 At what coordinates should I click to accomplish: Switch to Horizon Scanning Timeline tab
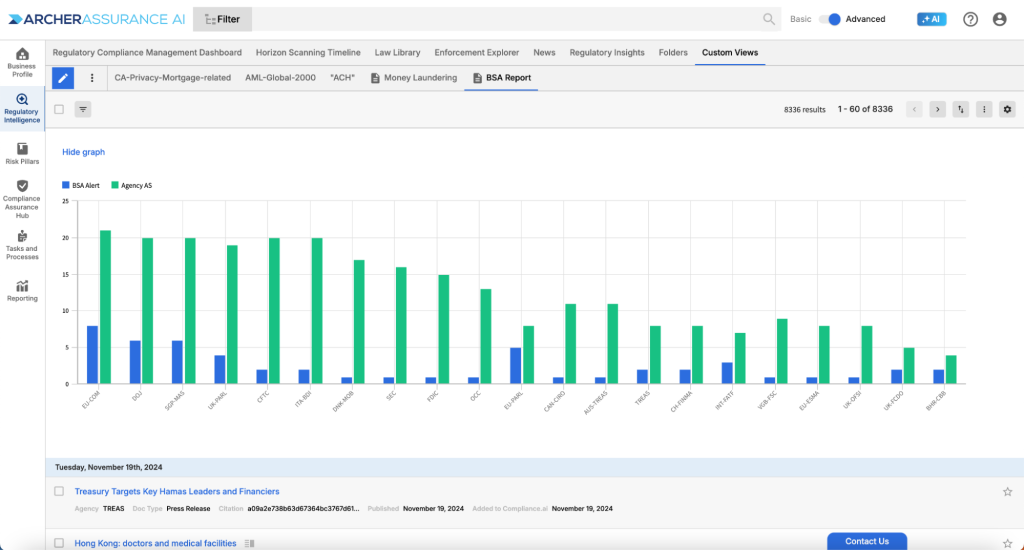pos(308,52)
